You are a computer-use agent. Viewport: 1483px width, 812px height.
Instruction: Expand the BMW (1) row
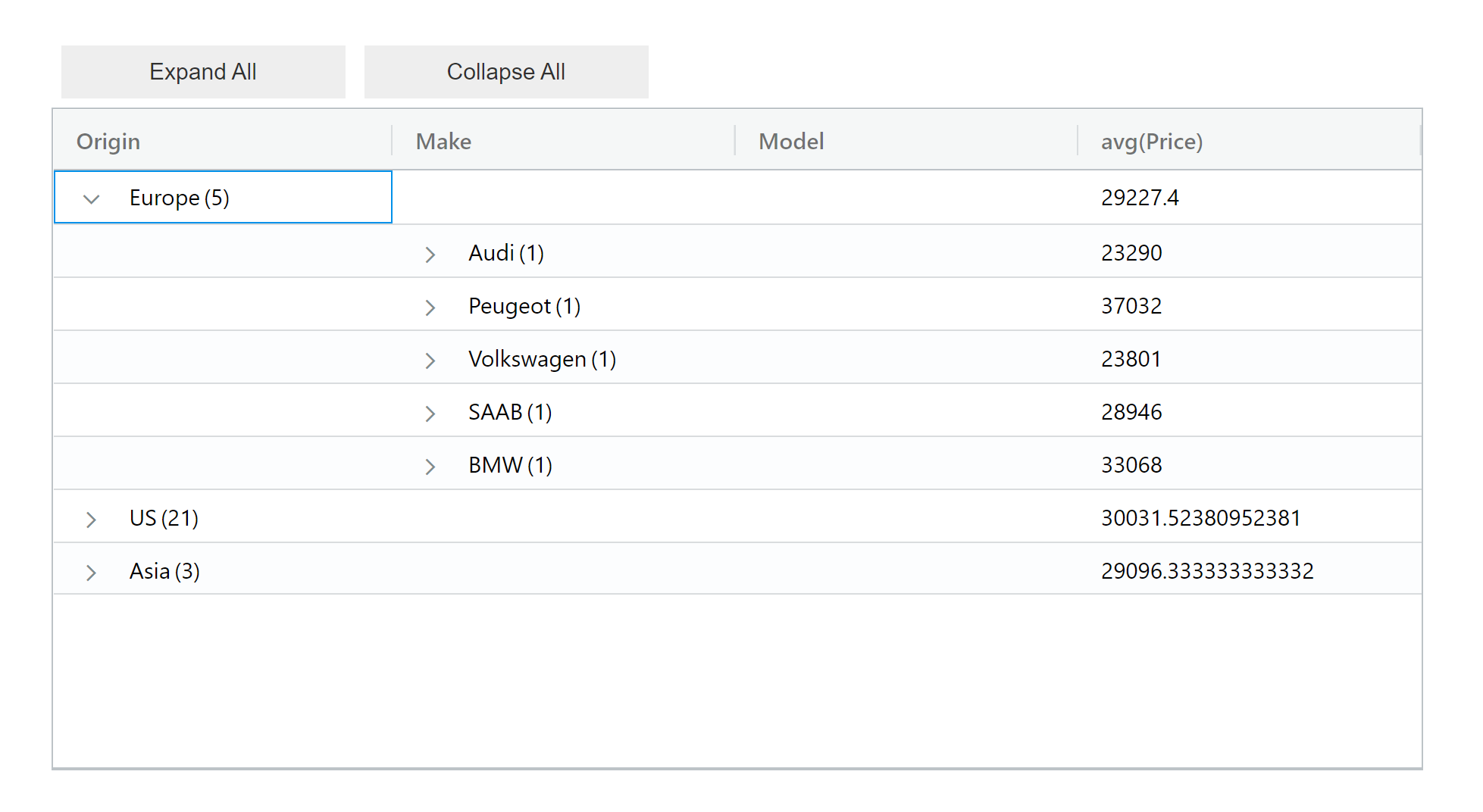(x=430, y=467)
